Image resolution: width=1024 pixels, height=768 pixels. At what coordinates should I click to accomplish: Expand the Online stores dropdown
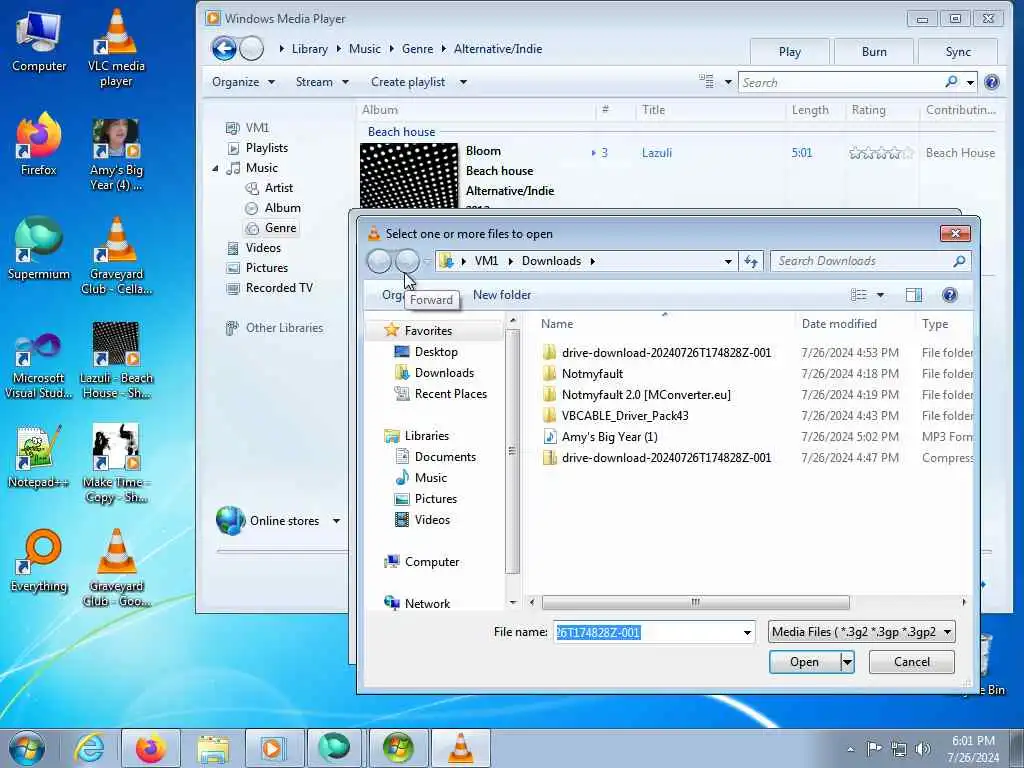[x=336, y=520]
